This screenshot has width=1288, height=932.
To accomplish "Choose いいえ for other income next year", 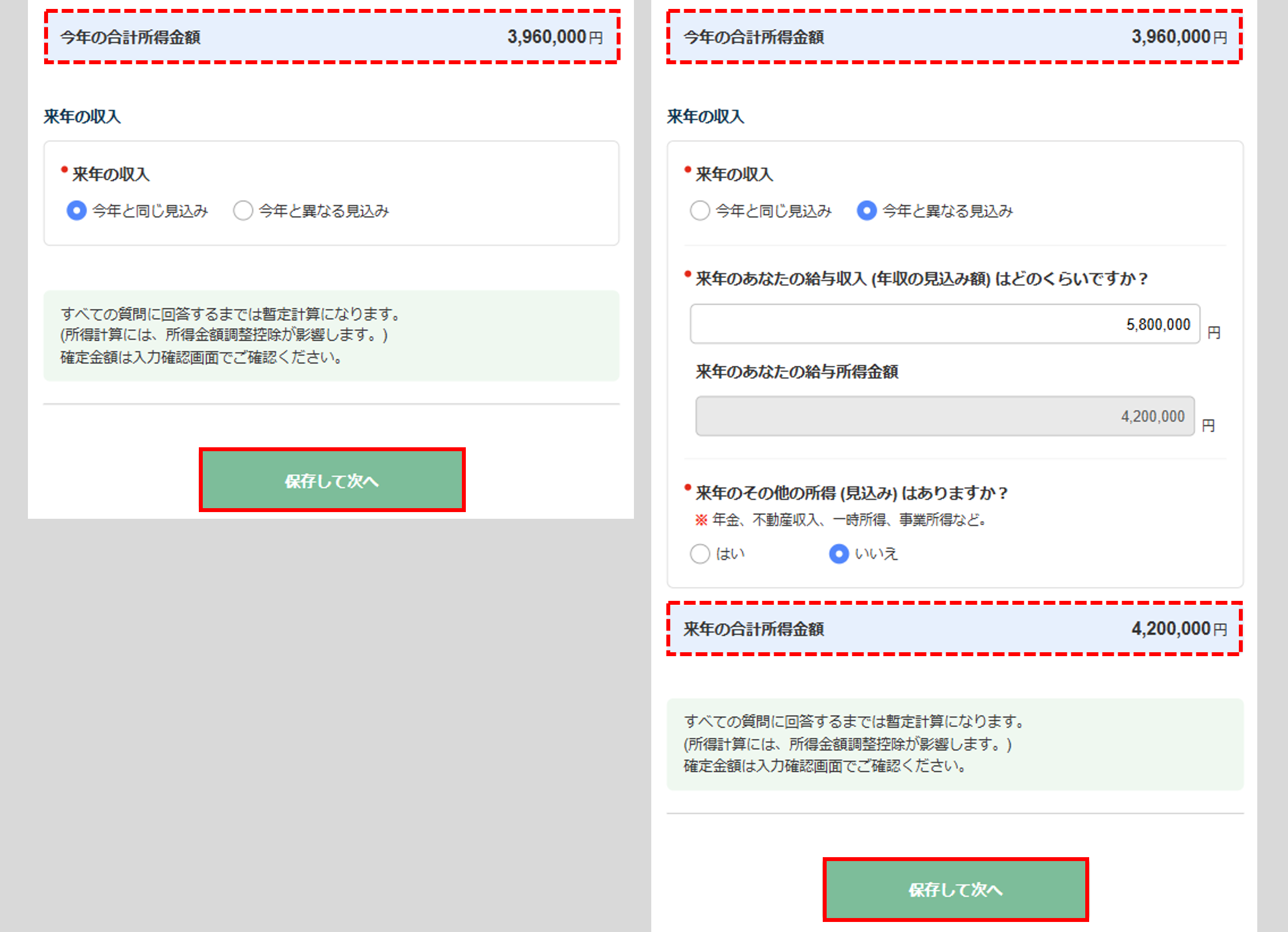I will 839,554.
